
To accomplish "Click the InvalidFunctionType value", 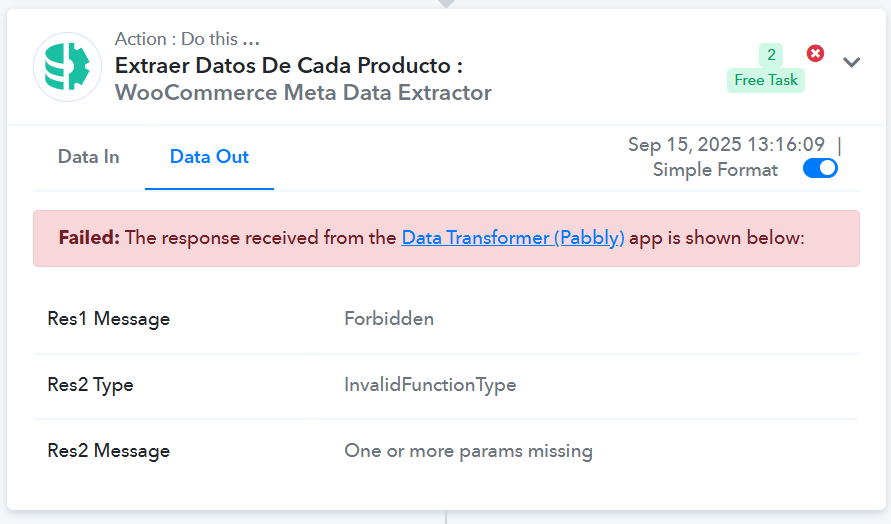I will pyautogui.click(x=430, y=385).
